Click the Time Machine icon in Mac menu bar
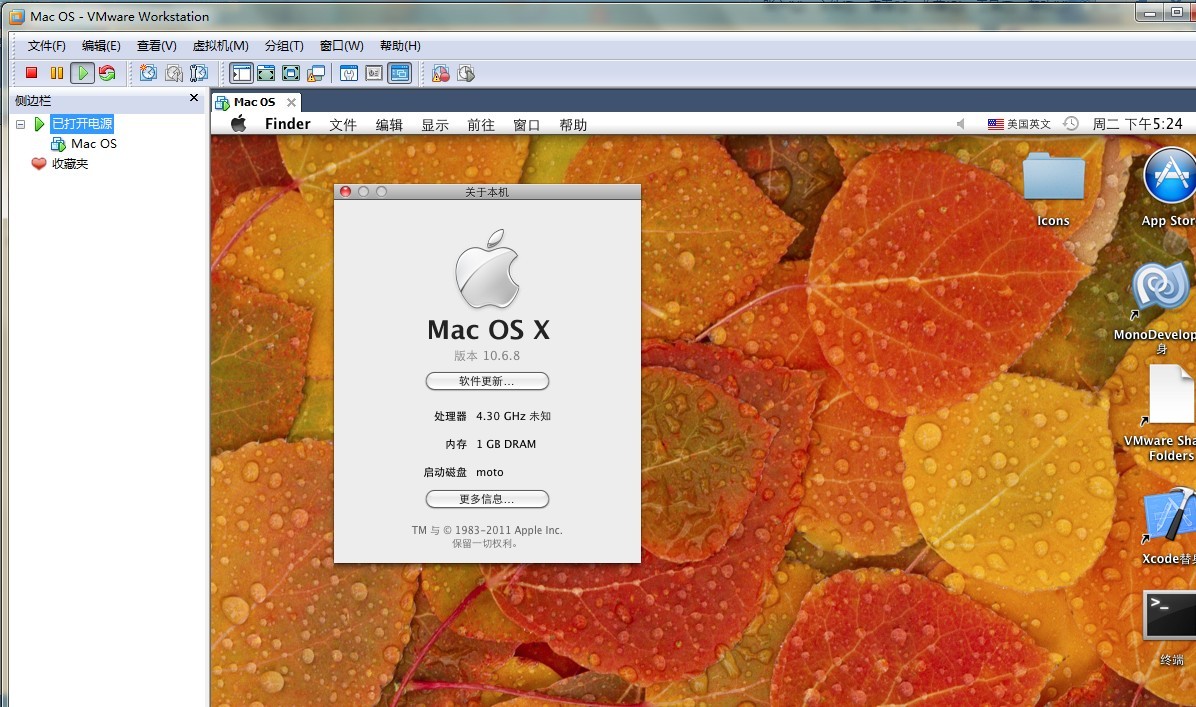 tap(1071, 124)
